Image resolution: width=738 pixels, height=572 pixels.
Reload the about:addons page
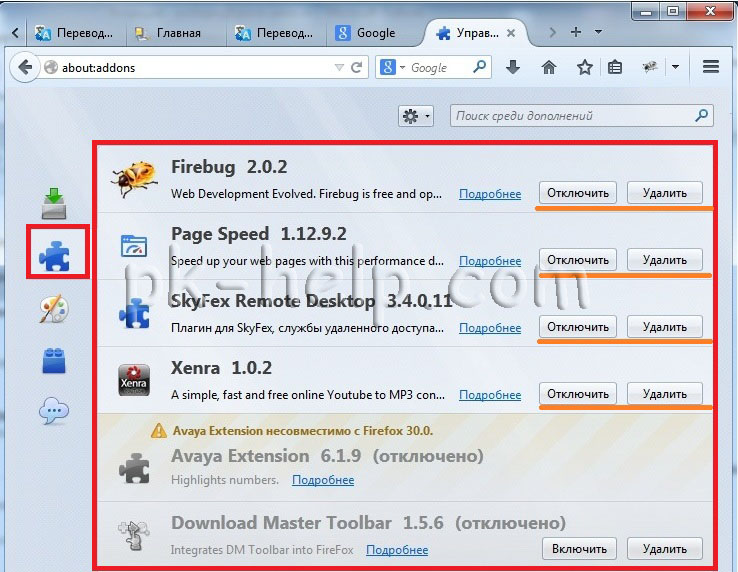[x=357, y=67]
